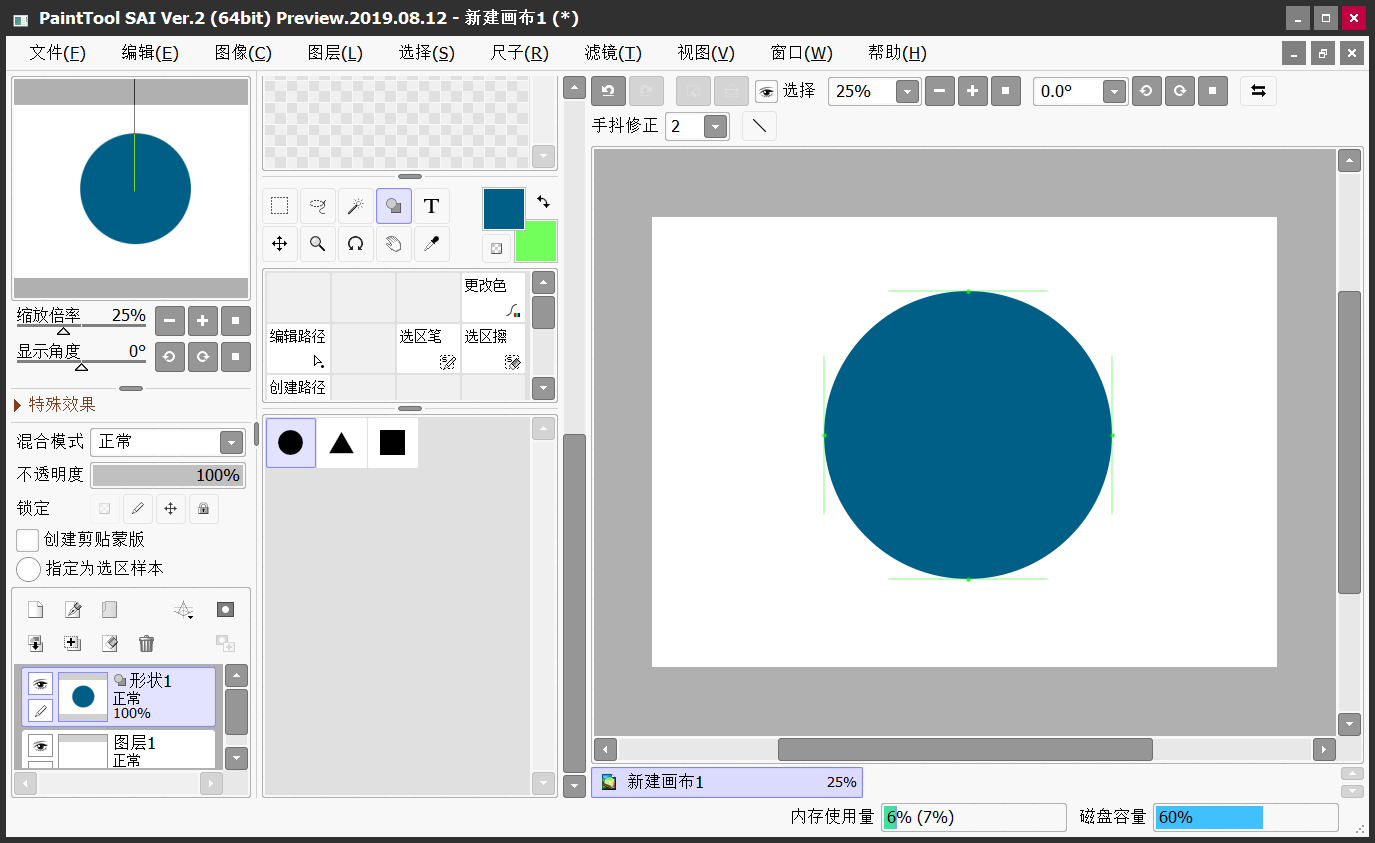Screen dimensions: 1375x843
Task: Toggle the selection visibility eye
Action: click(x=766, y=91)
